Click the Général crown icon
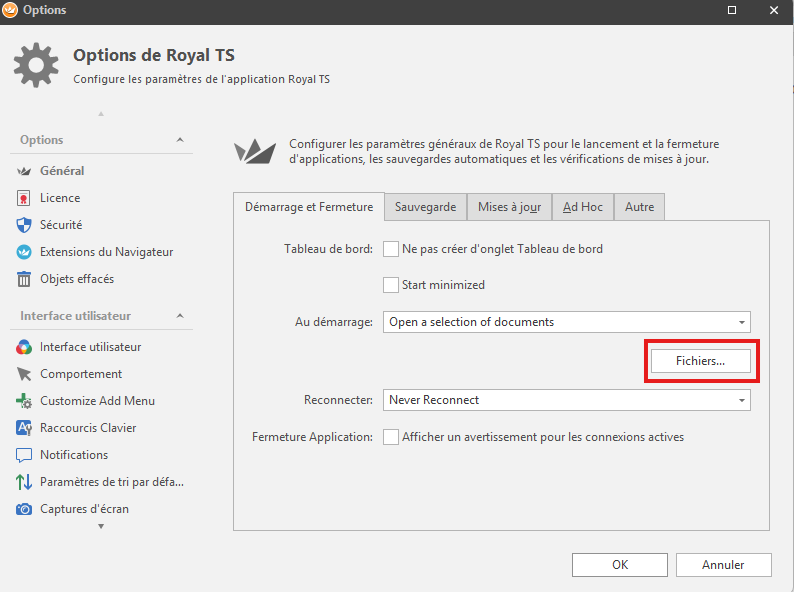 coord(24,171)
